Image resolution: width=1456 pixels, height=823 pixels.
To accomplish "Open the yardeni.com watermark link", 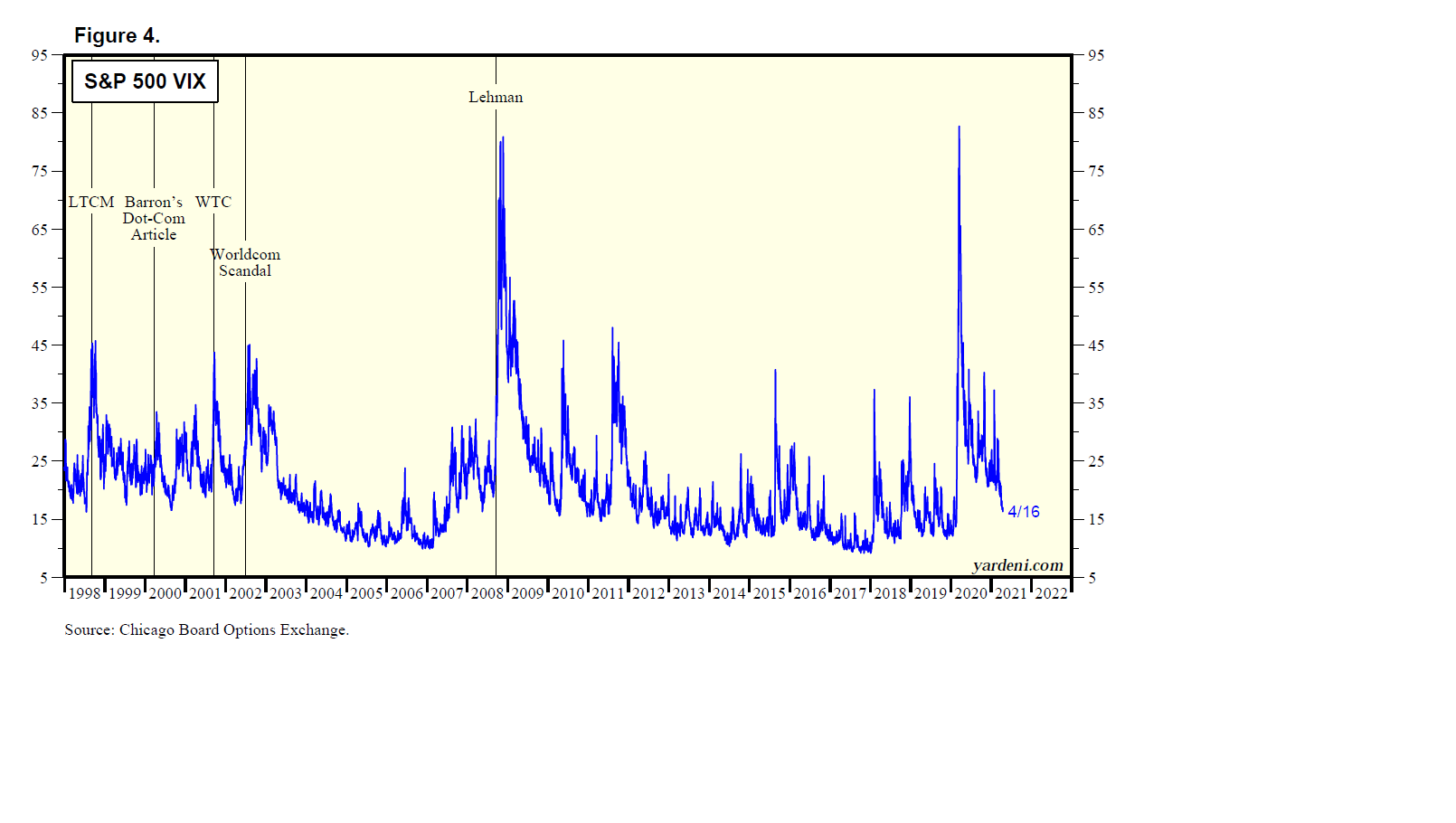I will point(1017,565).
